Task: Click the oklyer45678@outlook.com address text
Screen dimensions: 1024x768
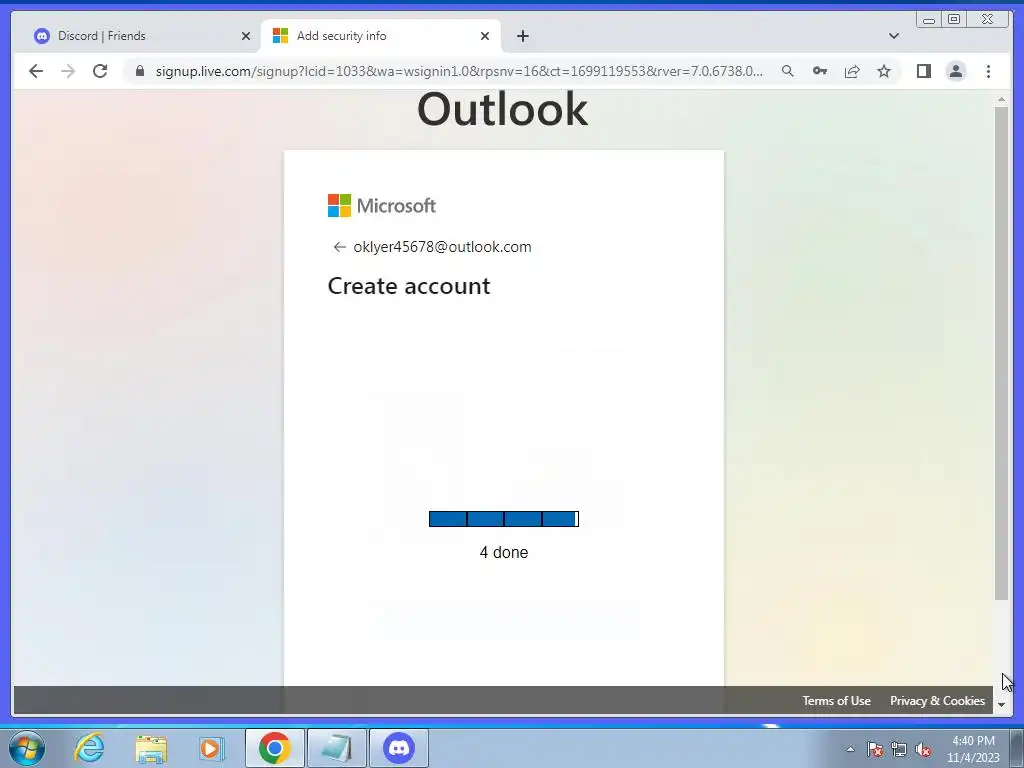Action: coord(442,247)
